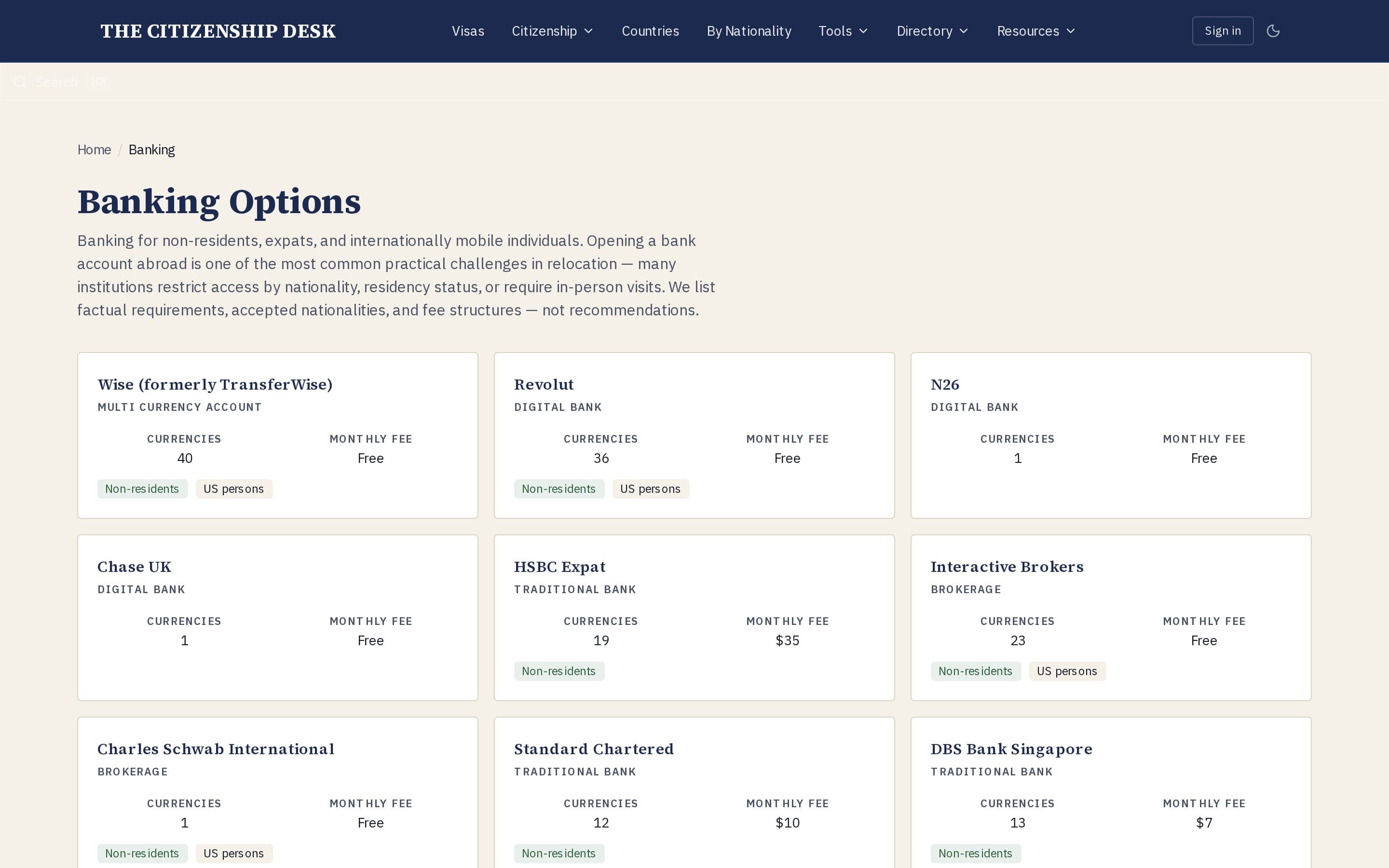The image size is (1389, 868).
Task: Click the search magnifier icon
Action: tap(20, 82)
